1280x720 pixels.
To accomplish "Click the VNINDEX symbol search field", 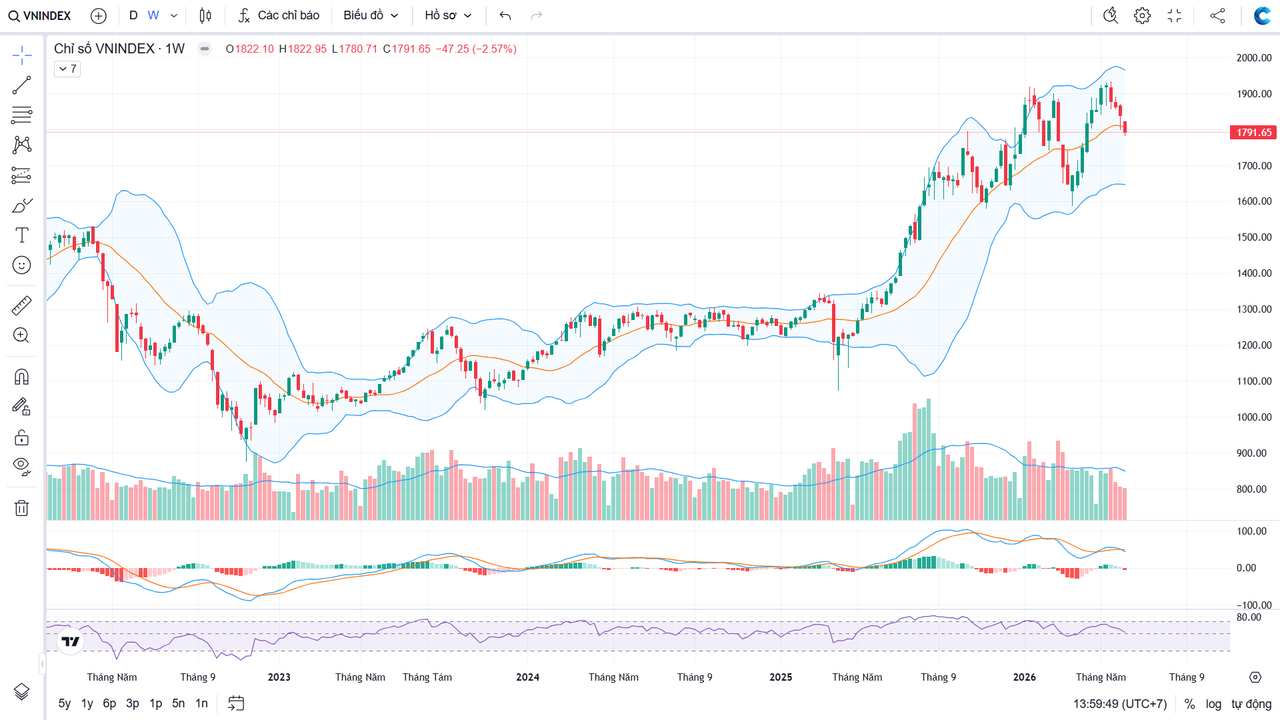I will 40,15.
